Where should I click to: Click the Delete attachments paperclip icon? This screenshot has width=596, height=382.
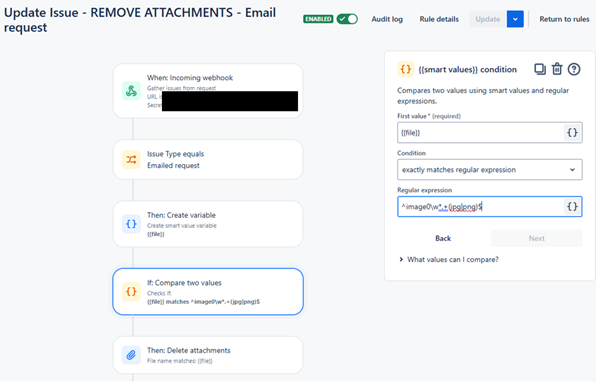(x=131, y=355)
